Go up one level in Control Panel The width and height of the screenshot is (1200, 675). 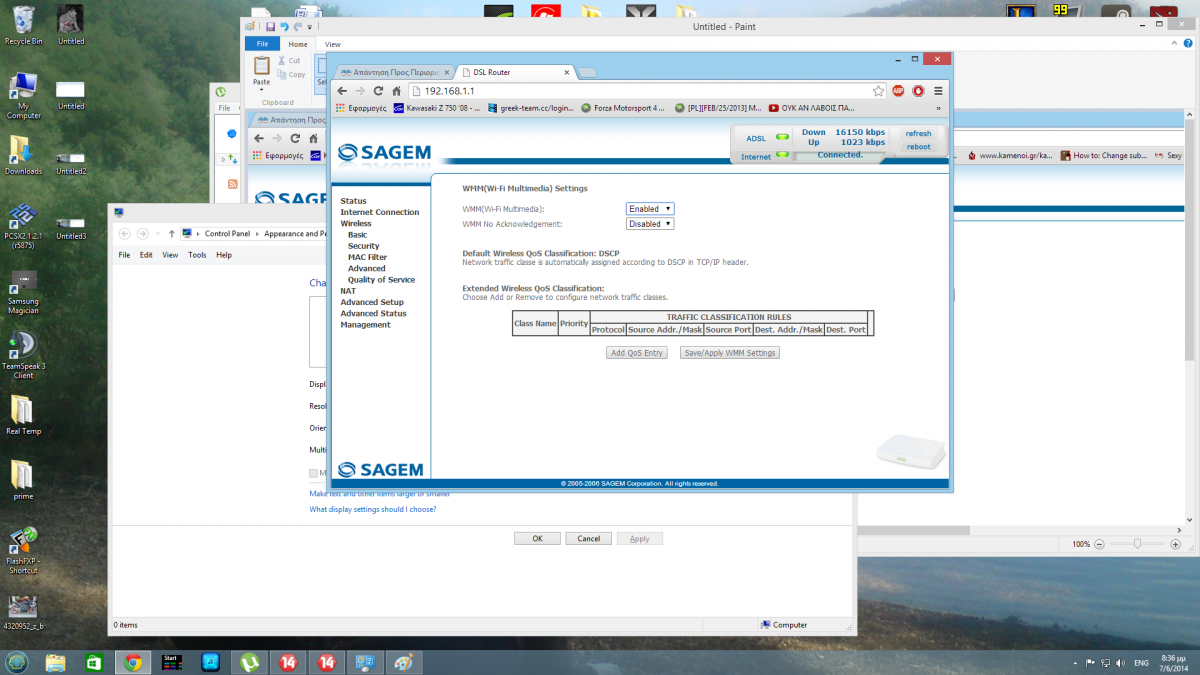(172, 233)
